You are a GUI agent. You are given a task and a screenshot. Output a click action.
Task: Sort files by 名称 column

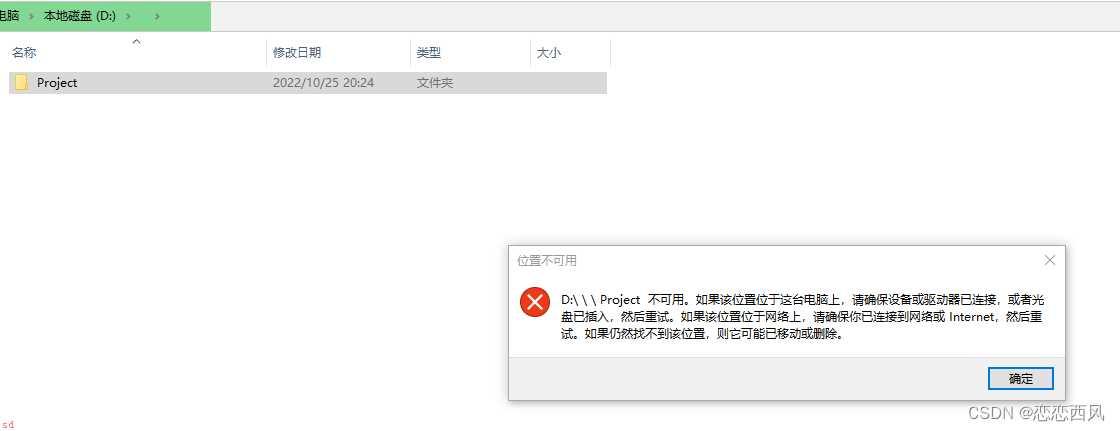24,53
